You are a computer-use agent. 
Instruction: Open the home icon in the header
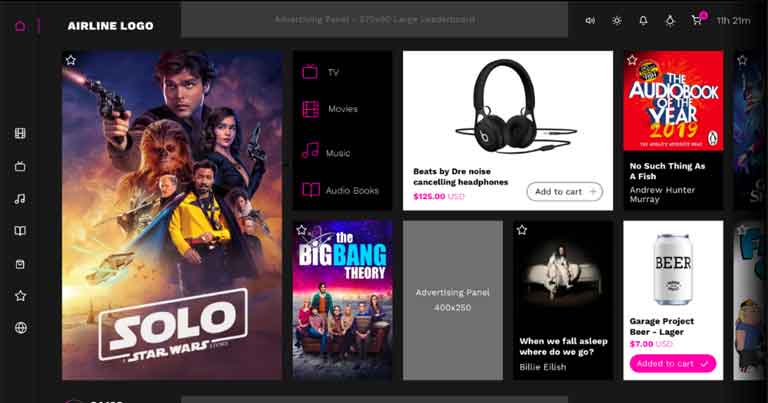(x=20, y=25)
